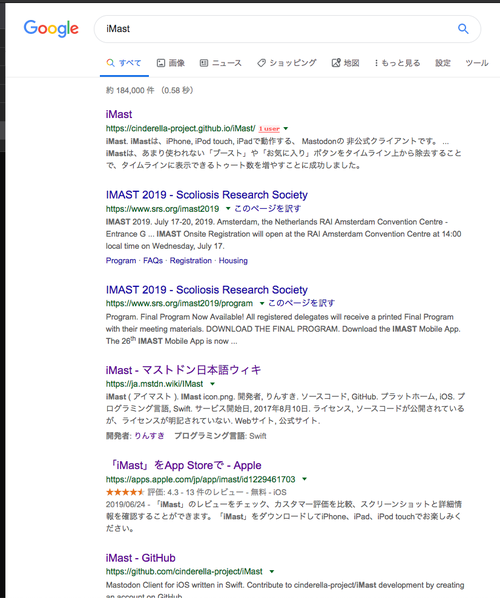The width and height of the screenshot is (500, 598).
Task: Expand arrow beside srs.org/imast2019 URL
Action: pos(228,208)
